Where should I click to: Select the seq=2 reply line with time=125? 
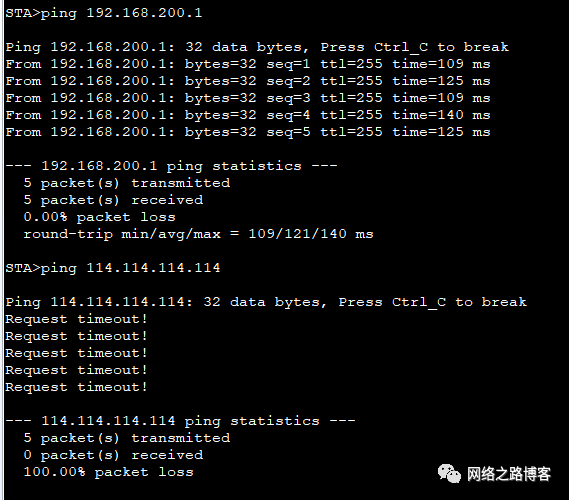(x=248, y=81)
